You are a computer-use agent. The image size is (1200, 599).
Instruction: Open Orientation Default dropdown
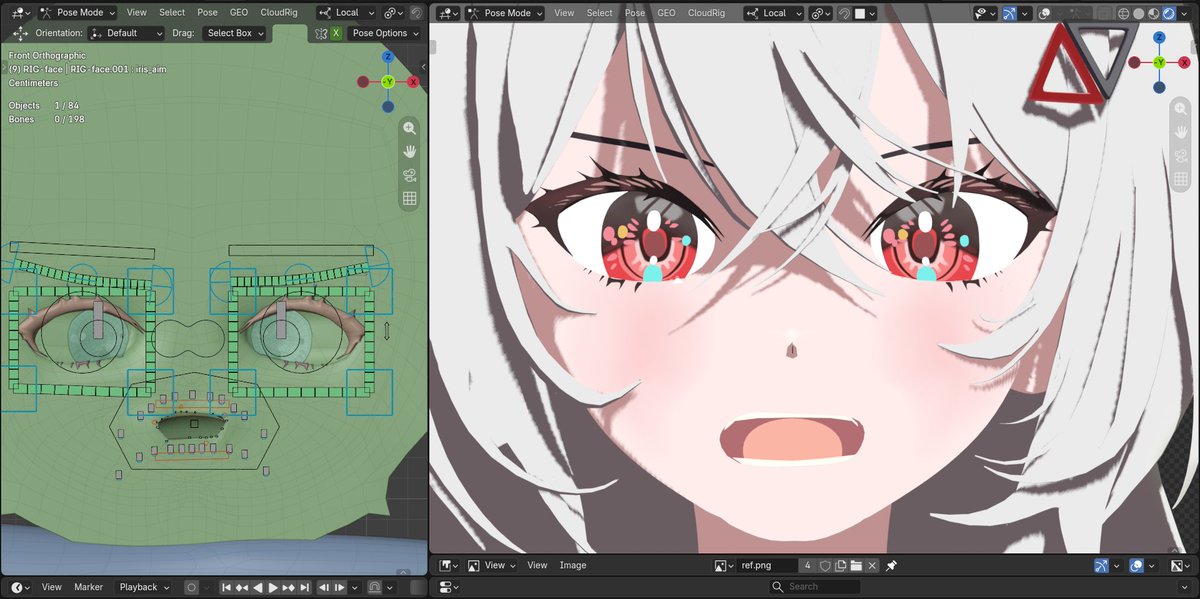pyautogui.click(x=127, y=33)
